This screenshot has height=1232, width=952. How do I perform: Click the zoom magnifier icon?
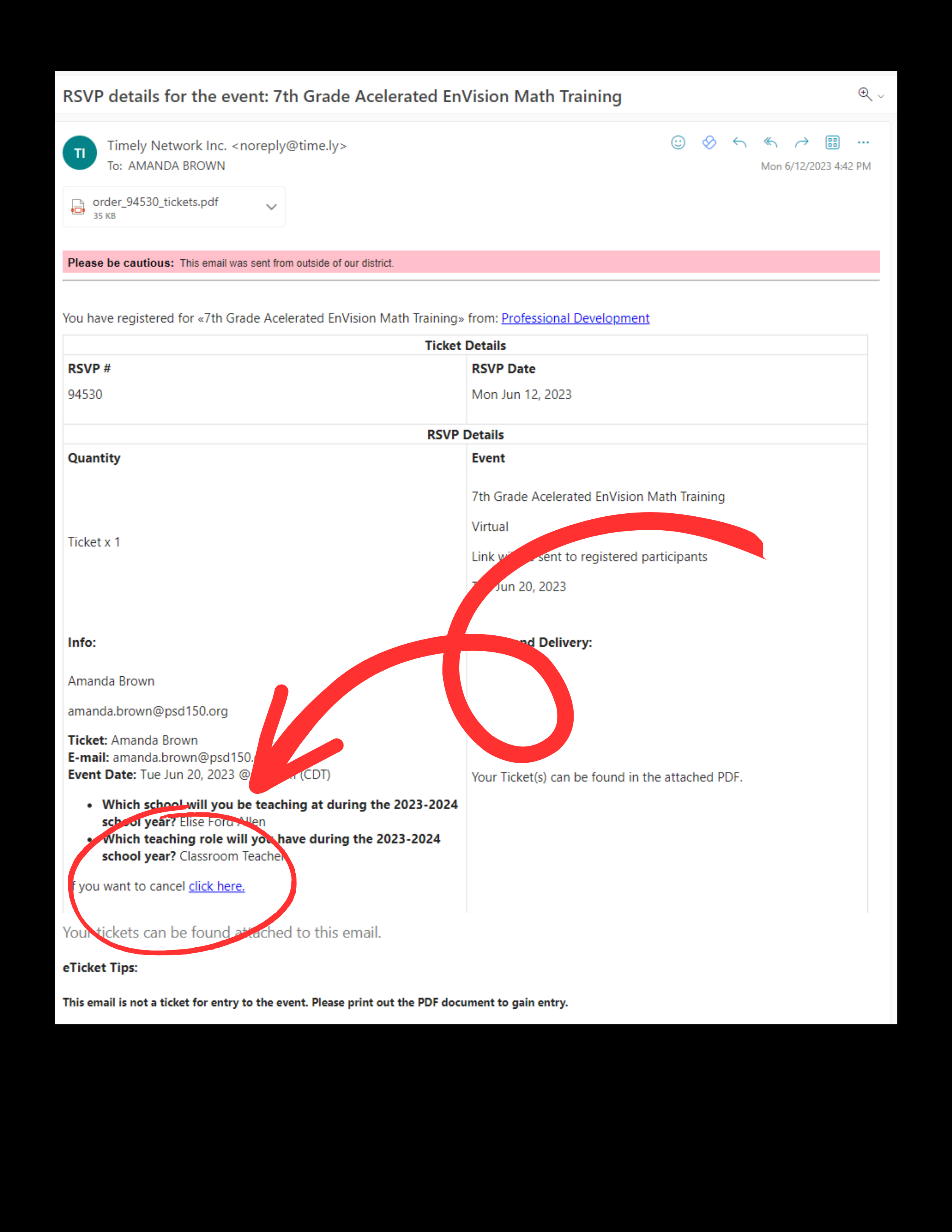pyautogui.click(x=864, y=94)
